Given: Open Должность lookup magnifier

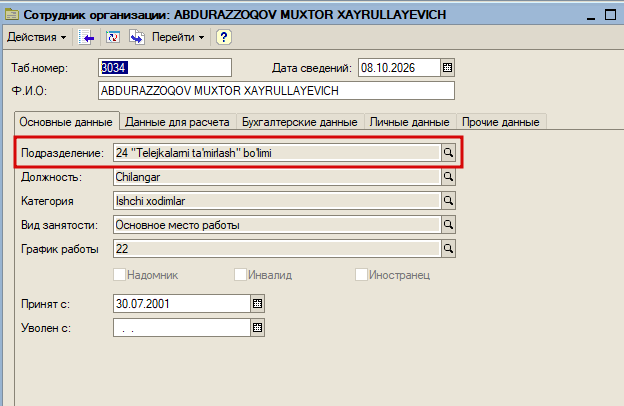Looking at the screenshot, I should pos(448,176).
